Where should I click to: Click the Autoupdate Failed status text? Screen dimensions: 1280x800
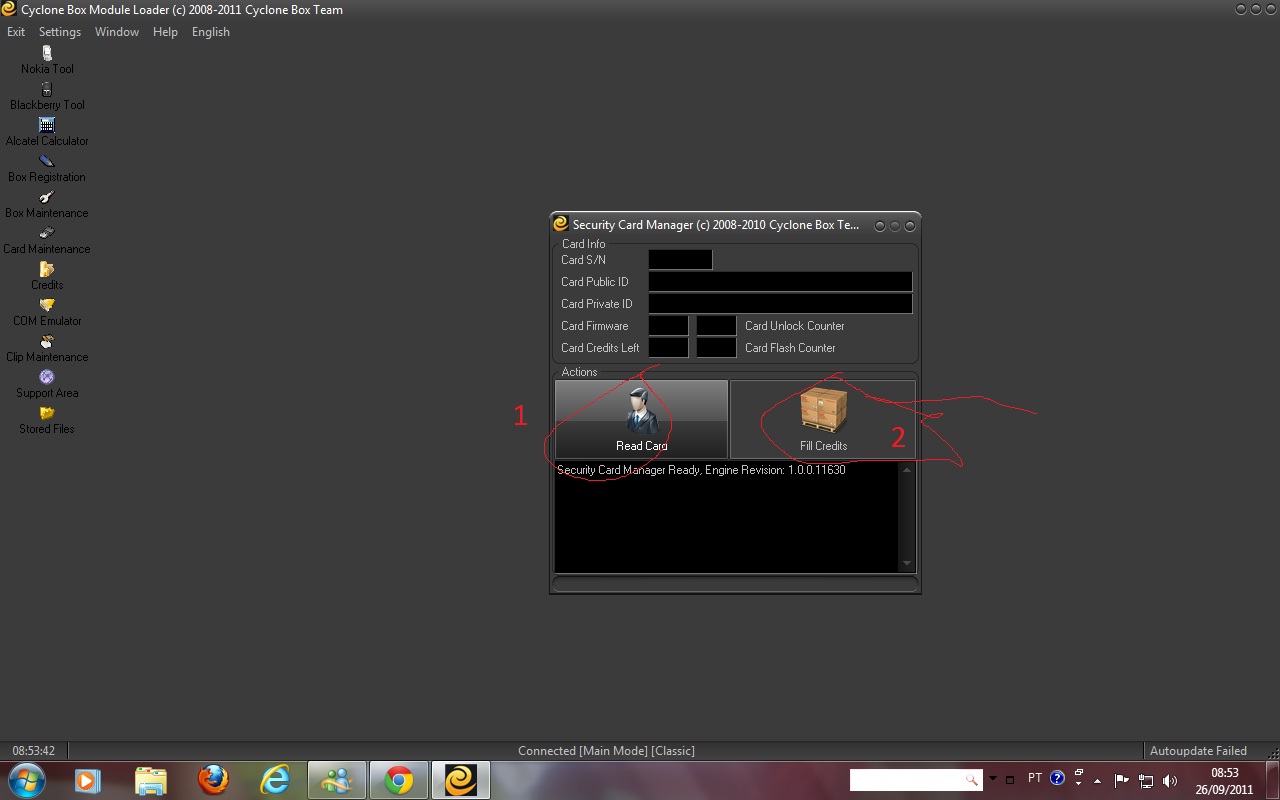(1198, 751)
